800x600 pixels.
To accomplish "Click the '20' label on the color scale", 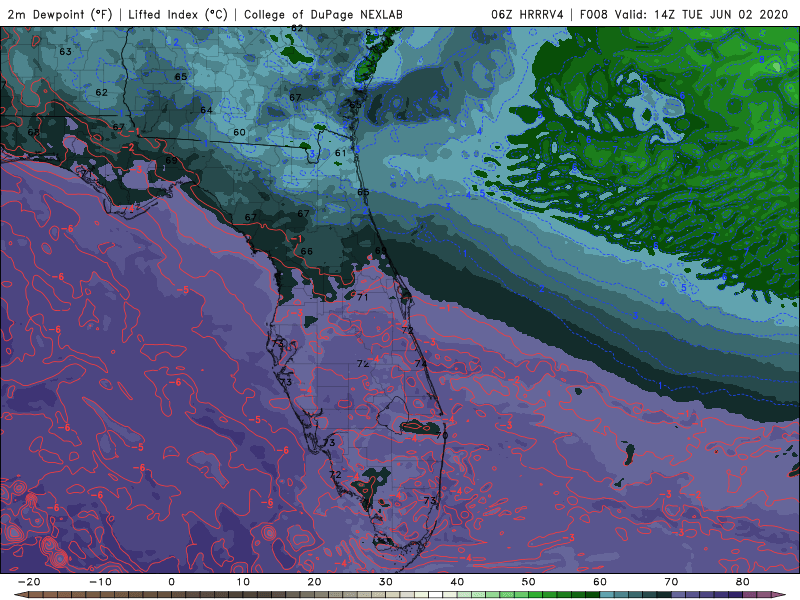I will click(314, 582).
